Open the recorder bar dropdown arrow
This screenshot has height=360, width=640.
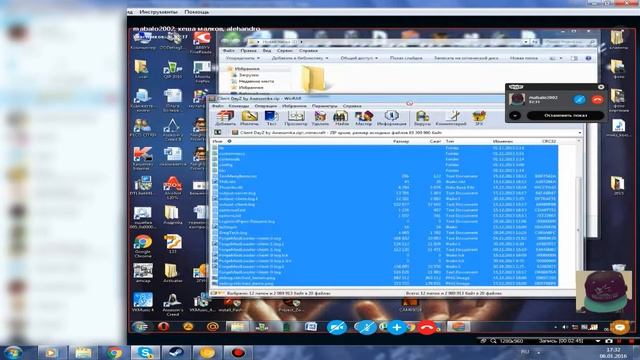pyautogui.click(x=598, y=341)
